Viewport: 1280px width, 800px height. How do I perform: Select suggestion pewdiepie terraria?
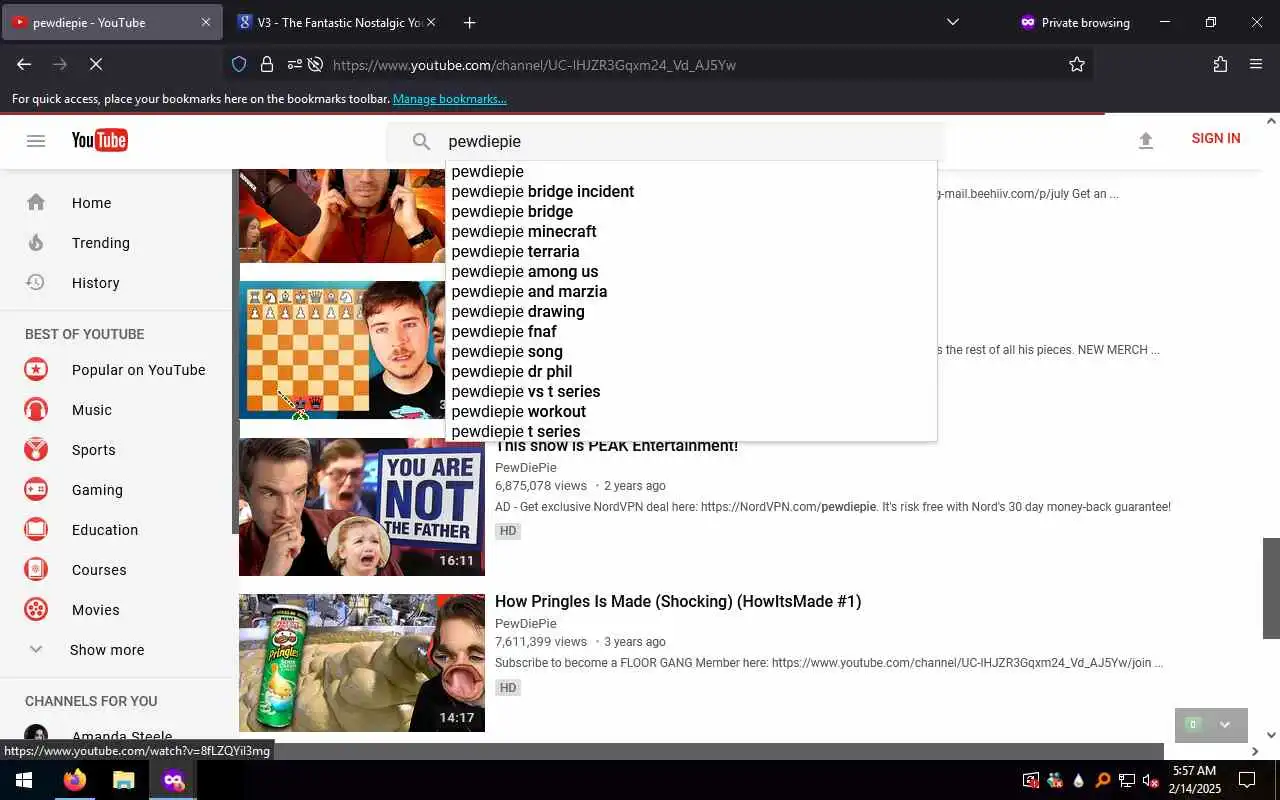pyautogui.click(x=691, y=252)
